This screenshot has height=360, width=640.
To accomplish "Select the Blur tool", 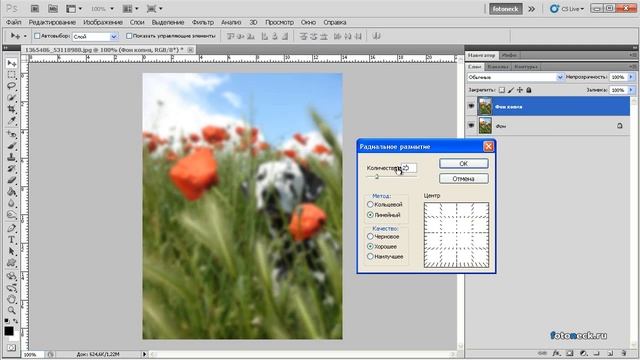I will click(x=11, y=203).
